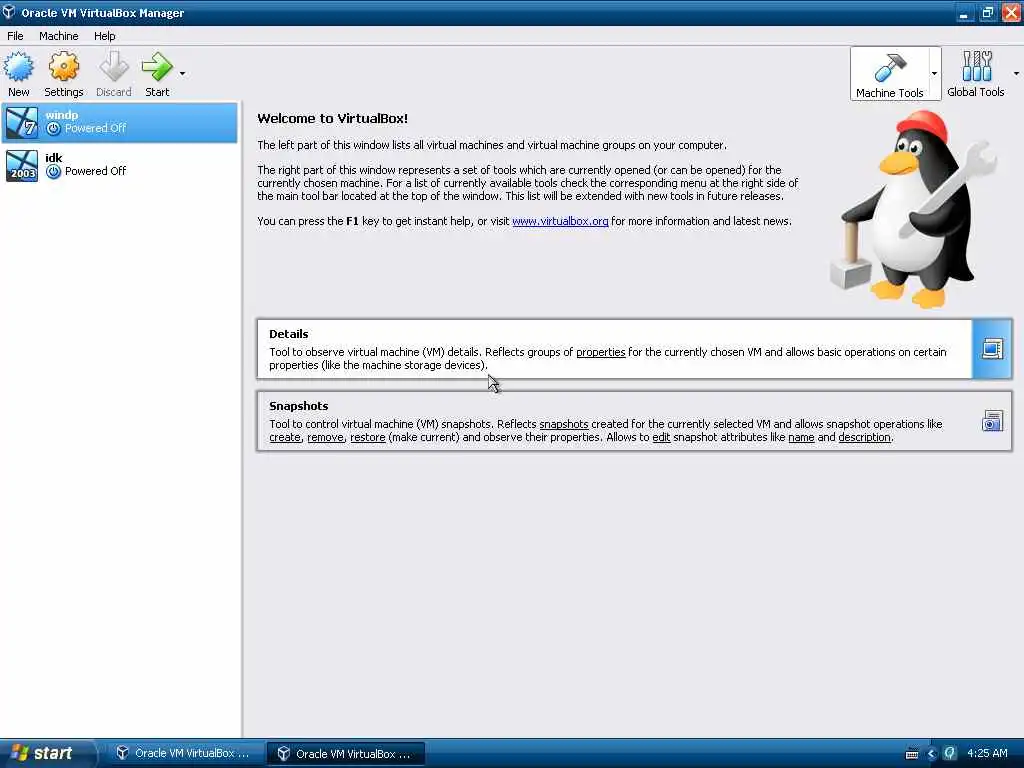Click the windp Windows 7 OS icon
The width and height of the screenshot is (1024, 768).
point(22,122)
